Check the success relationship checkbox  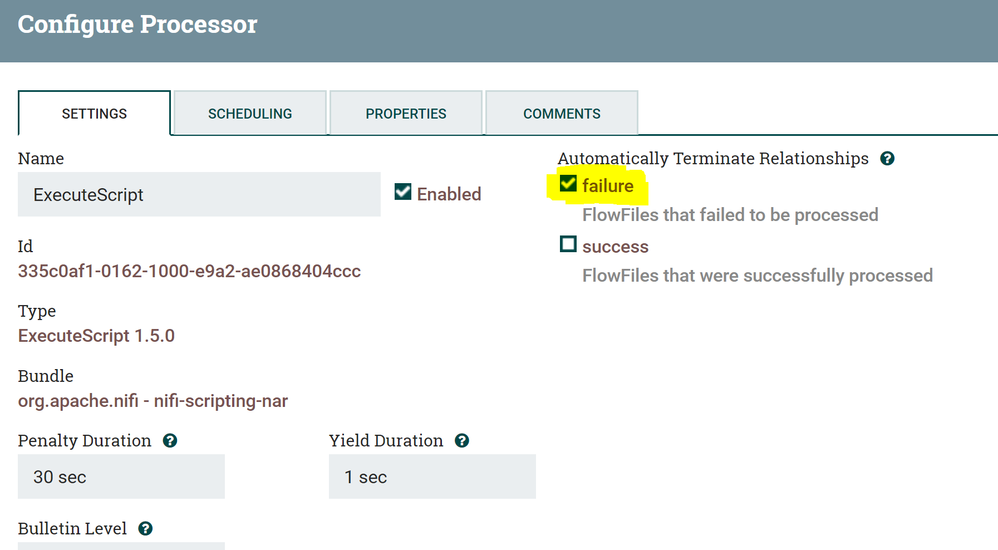(x=568, y=245)
